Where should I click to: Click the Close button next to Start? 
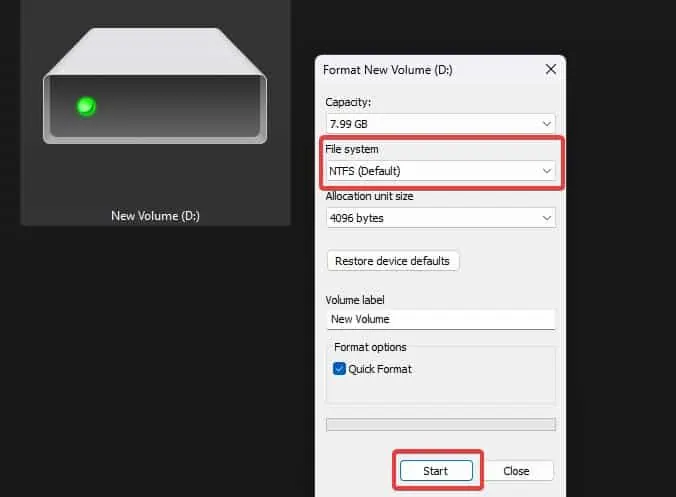pyautogui.click(x=516, y=471)
